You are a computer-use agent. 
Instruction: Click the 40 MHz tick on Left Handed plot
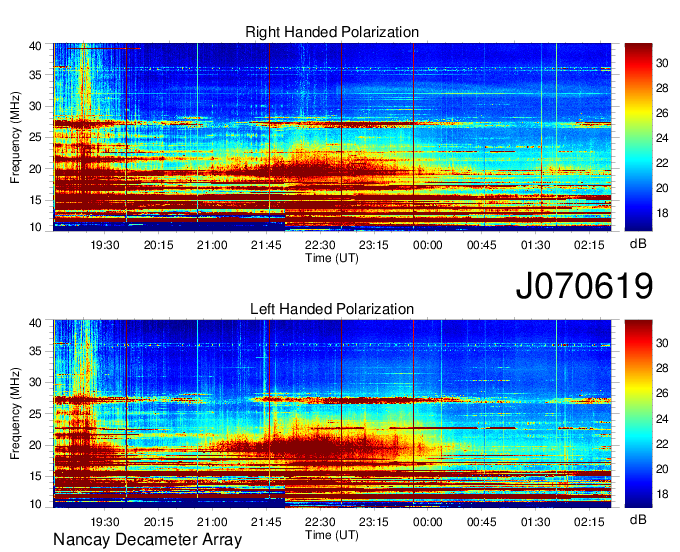point(36,323)
